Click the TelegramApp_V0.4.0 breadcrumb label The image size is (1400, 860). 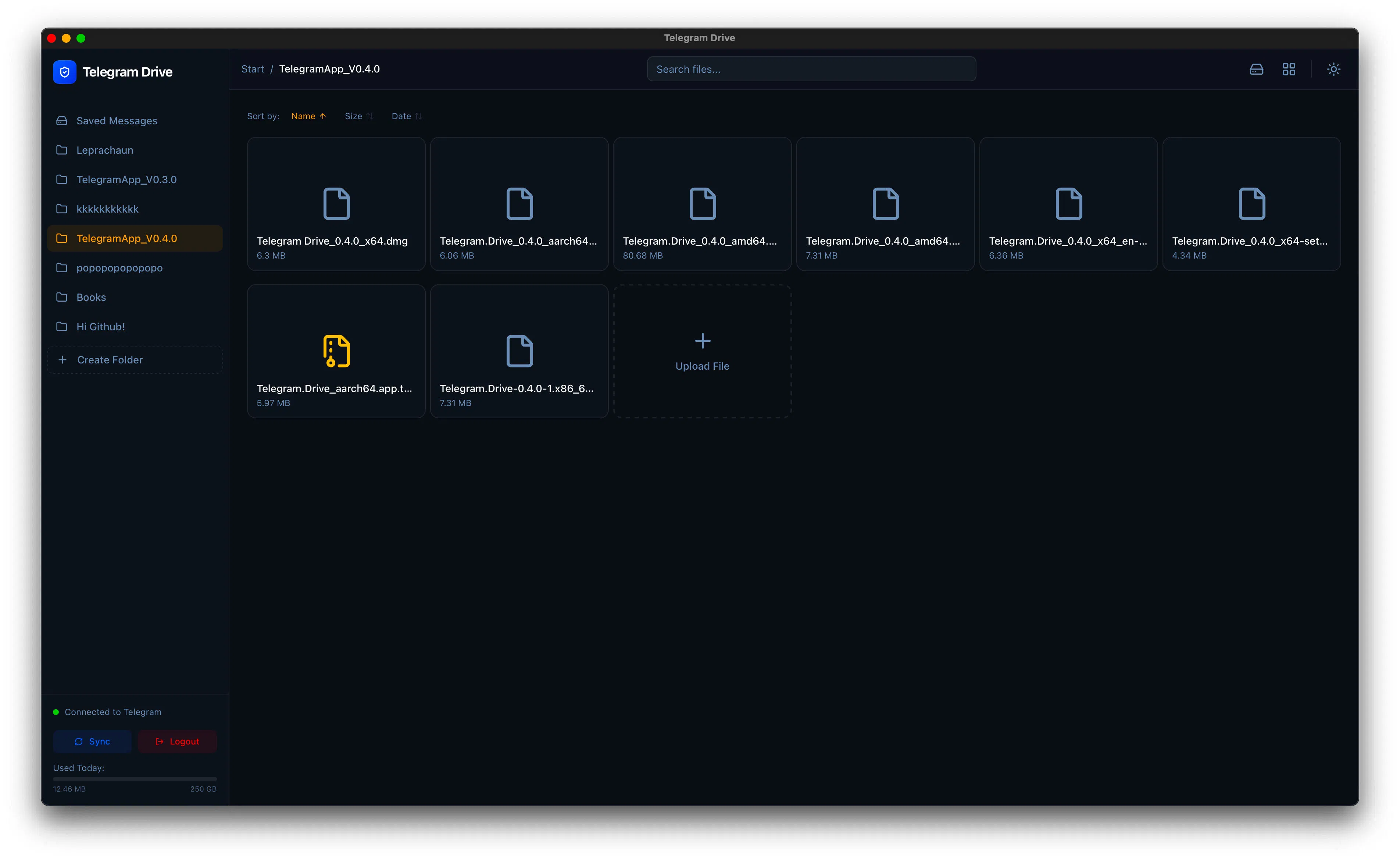[329, 69]
